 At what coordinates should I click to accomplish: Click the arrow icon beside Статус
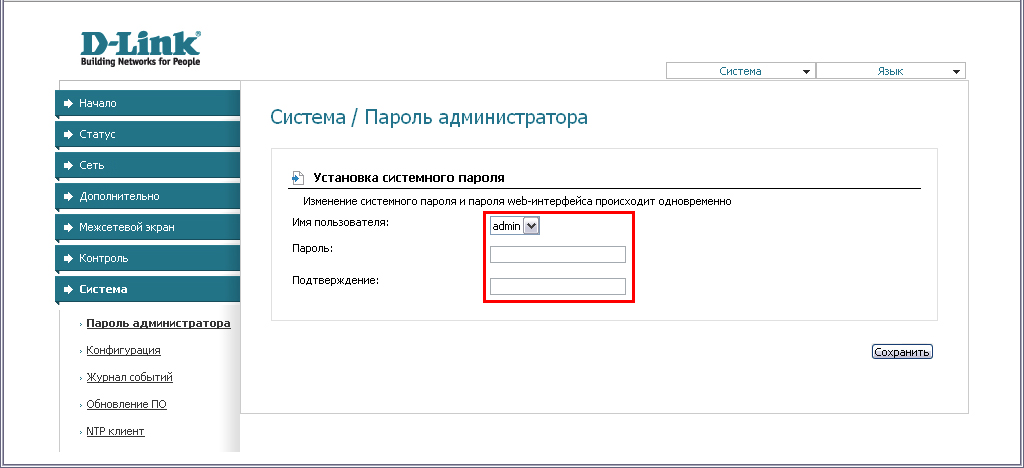coord(68,134)
